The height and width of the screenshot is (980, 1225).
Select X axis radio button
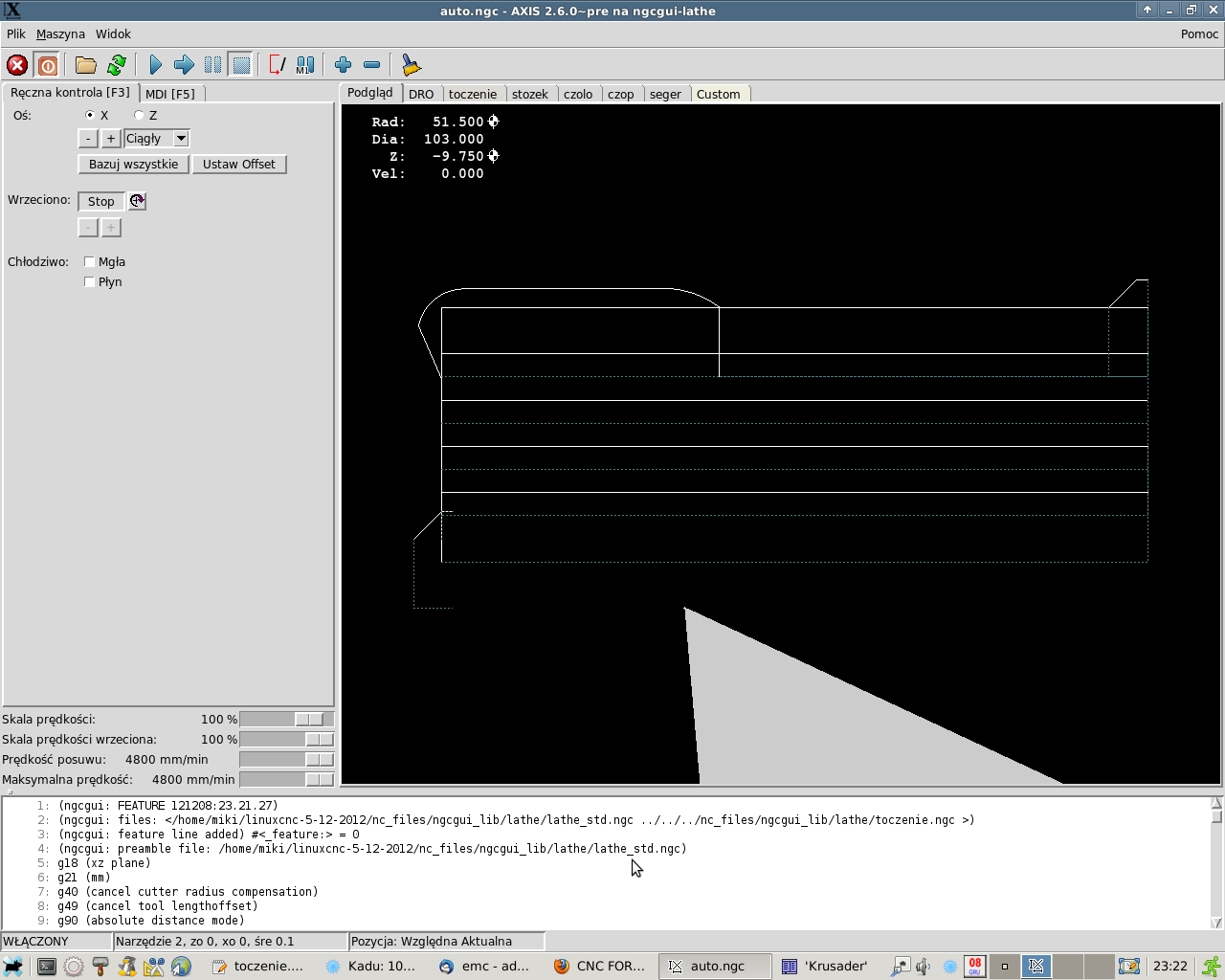[x=90, y=115]
